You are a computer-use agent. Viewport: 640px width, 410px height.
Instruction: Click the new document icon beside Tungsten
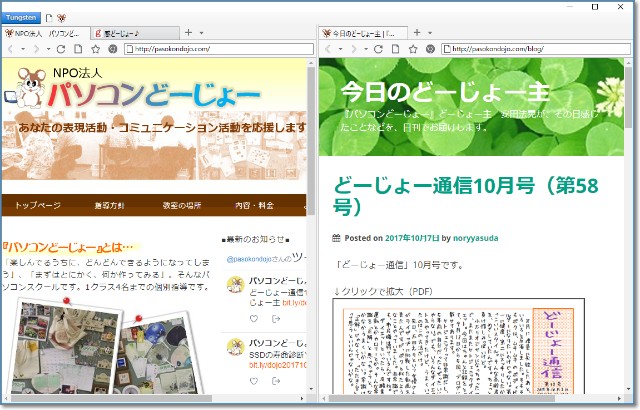click(49, 17)
